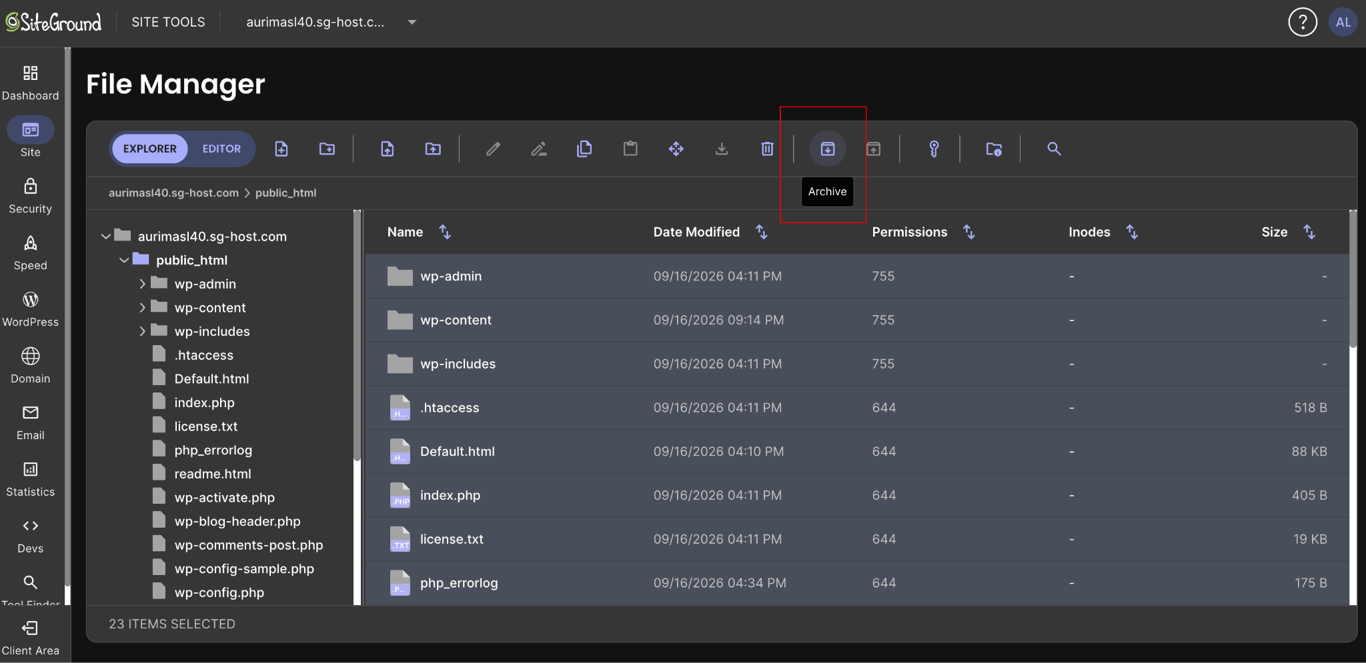The width and height of the screenshot is (1366, 663).
Task: Open Dashboard in the sidebar
Action: (x=31, y=83)
